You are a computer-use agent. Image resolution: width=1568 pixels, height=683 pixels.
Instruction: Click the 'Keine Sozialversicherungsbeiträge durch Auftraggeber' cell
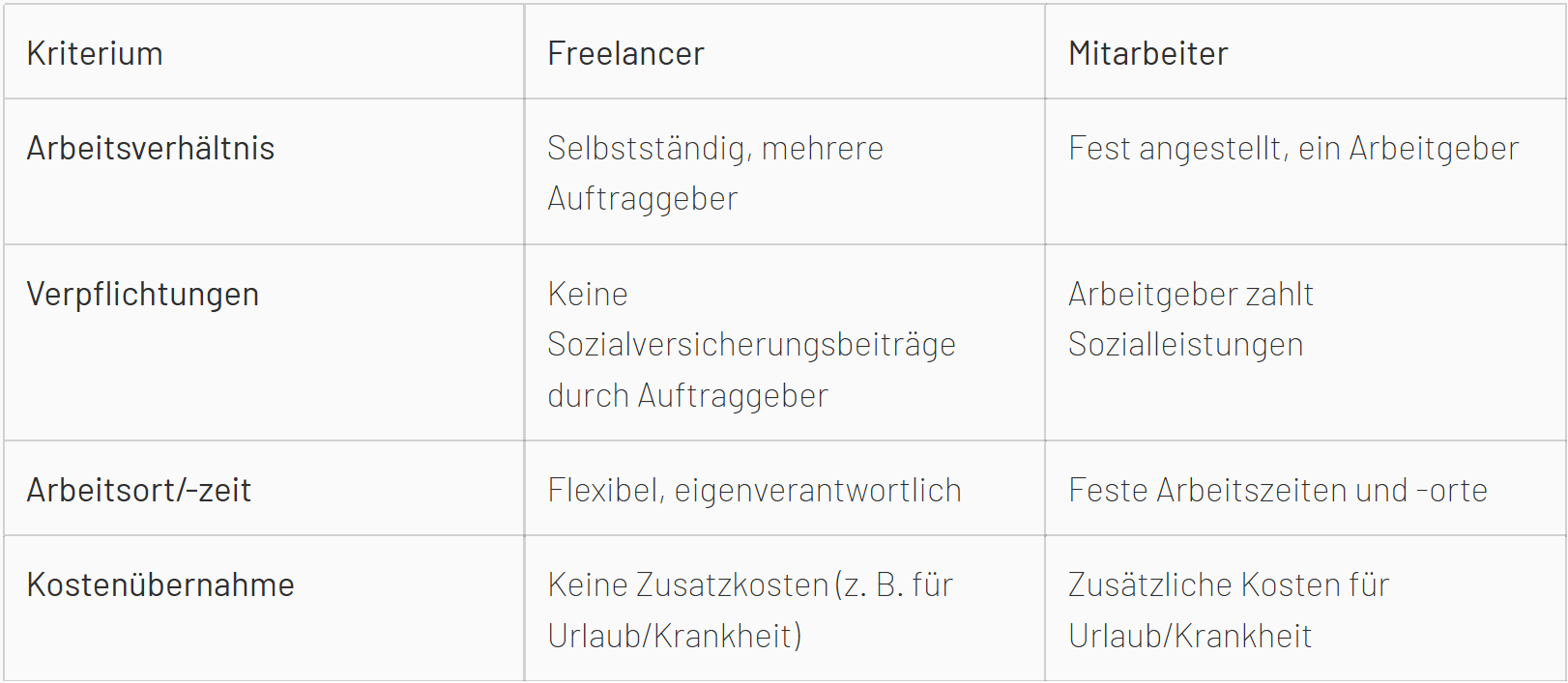pyautogui.click(x=784, y=343)
